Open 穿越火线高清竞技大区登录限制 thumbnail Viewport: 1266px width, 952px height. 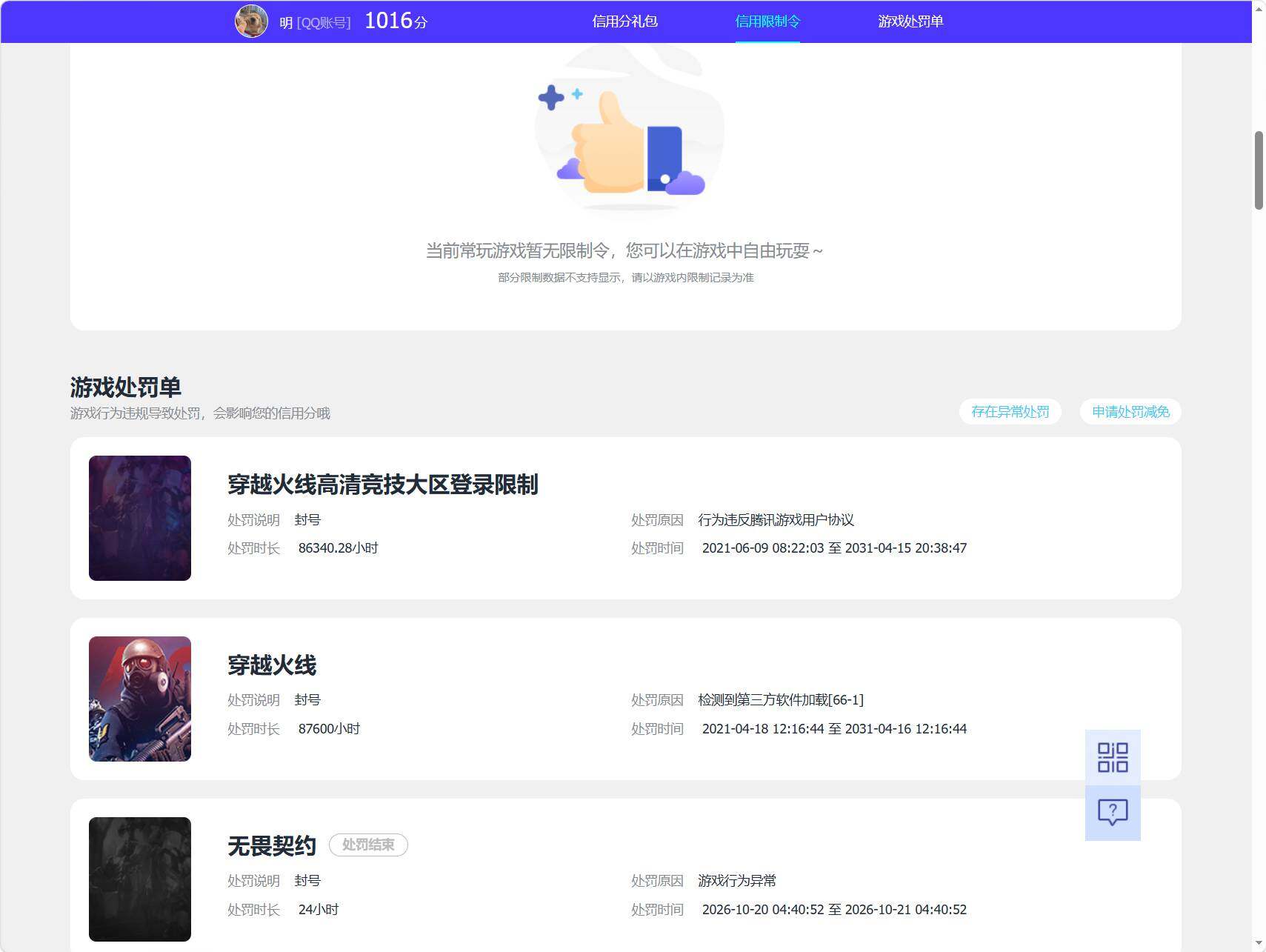click(x=140, y=518)
